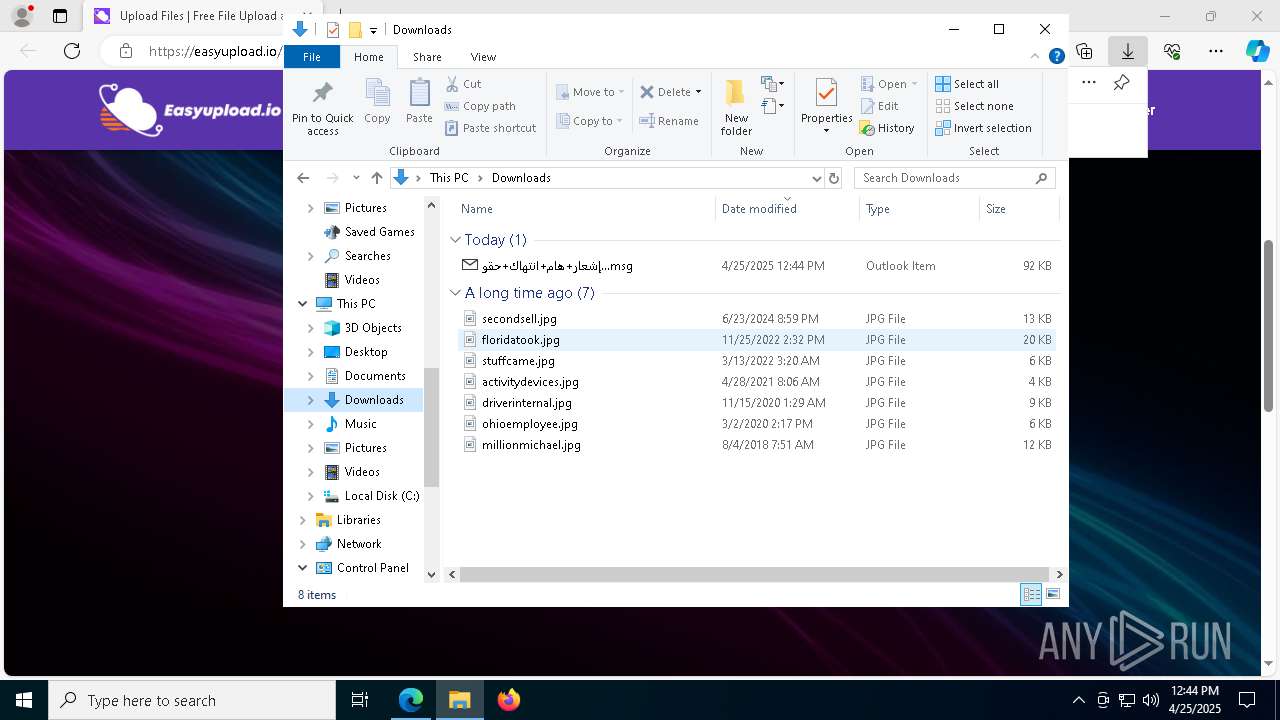Viewport: 1280px width, 720px height.
Task: Sort by Name column header
Action: click(x=585, y=209)
